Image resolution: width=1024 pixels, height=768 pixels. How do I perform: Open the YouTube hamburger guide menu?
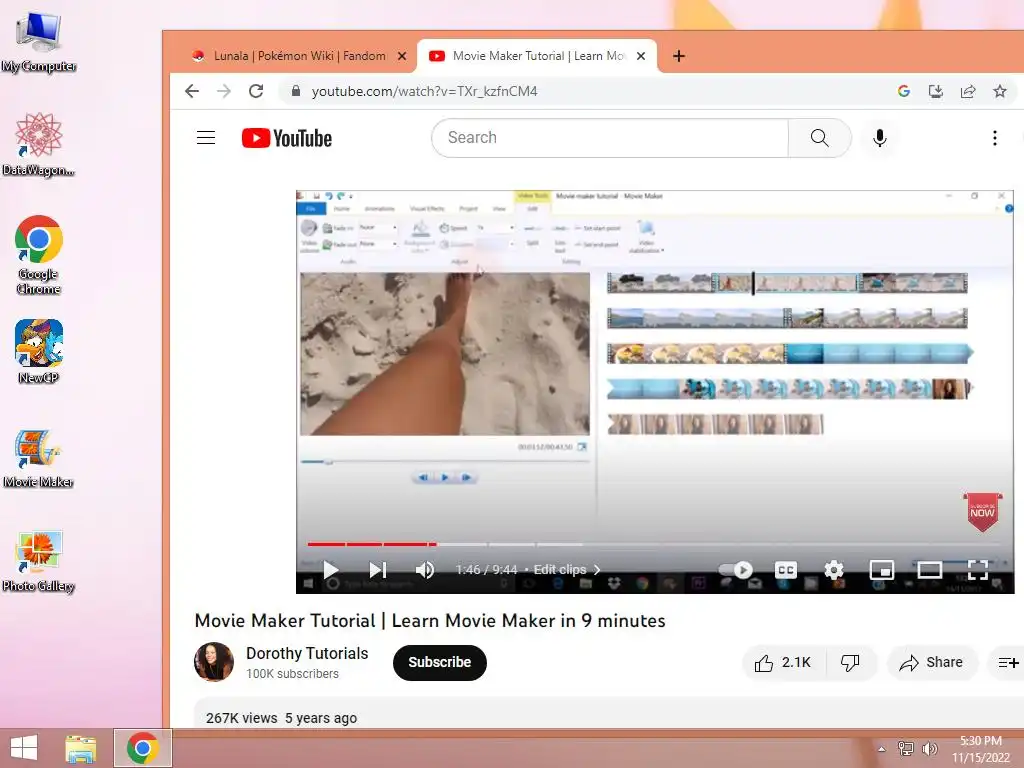click(x=206, y=138)
